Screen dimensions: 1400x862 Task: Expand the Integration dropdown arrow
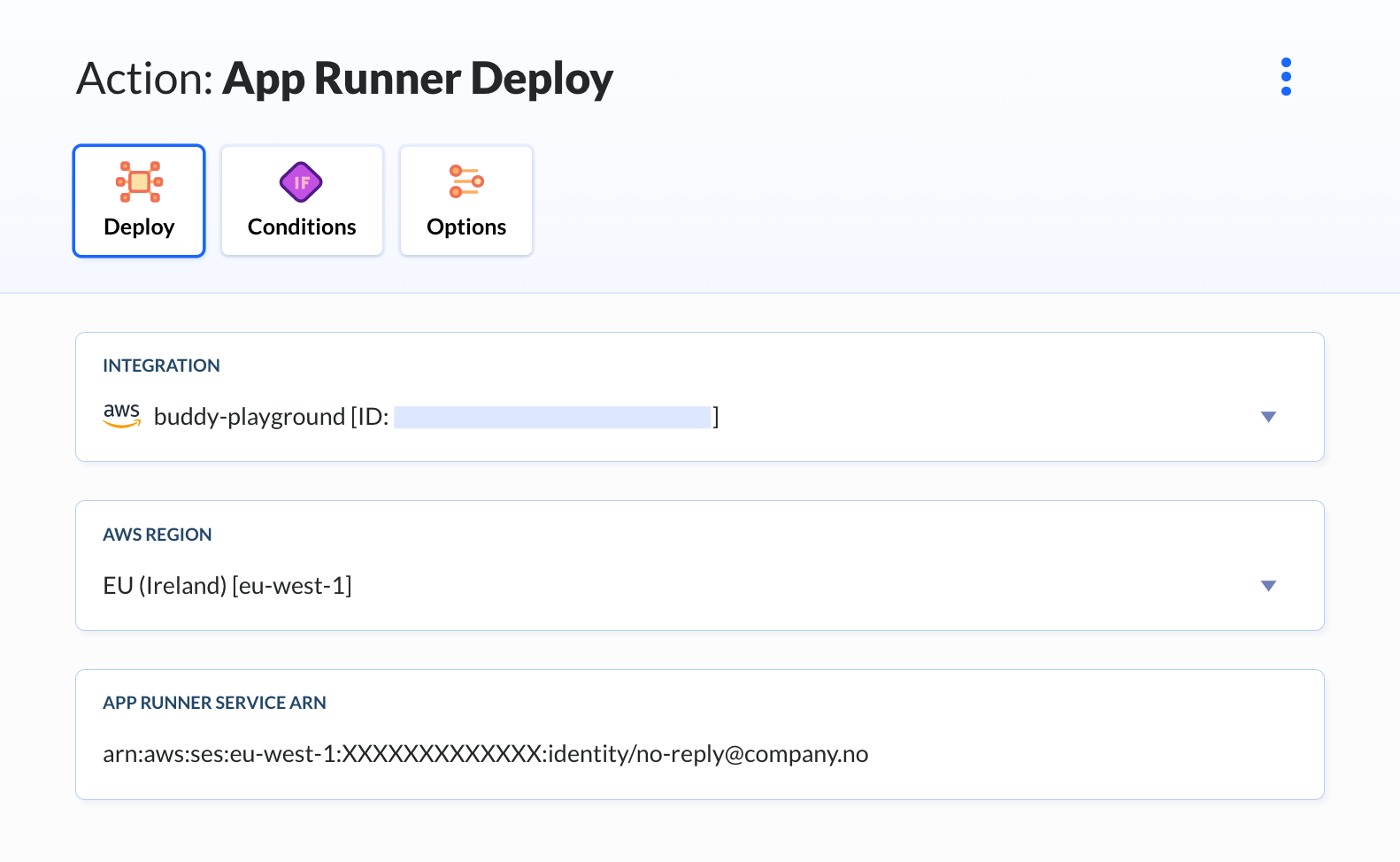tap(1268, 417)
